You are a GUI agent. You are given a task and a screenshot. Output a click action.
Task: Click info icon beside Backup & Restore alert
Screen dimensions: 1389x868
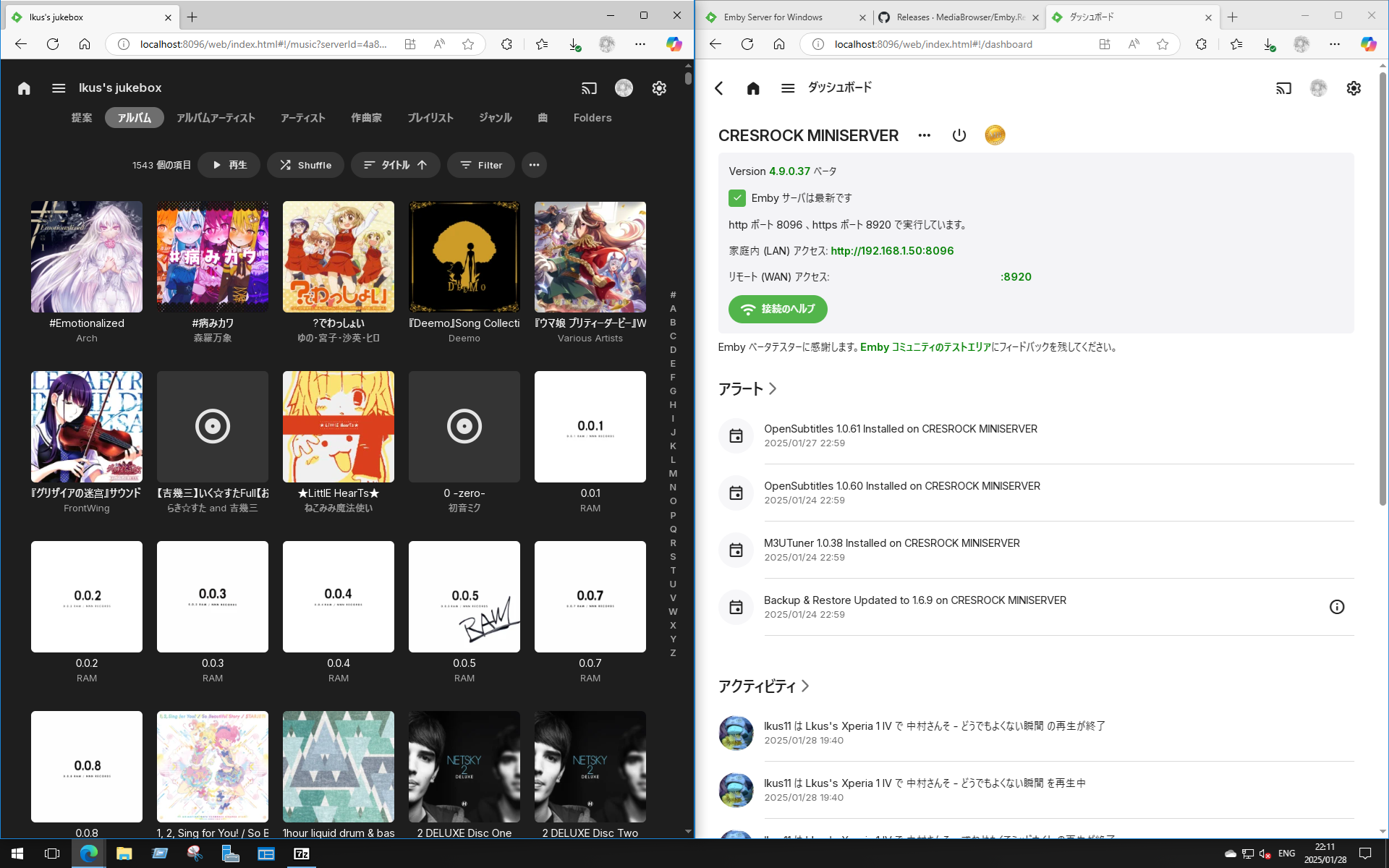click(x=1336, y=607)
